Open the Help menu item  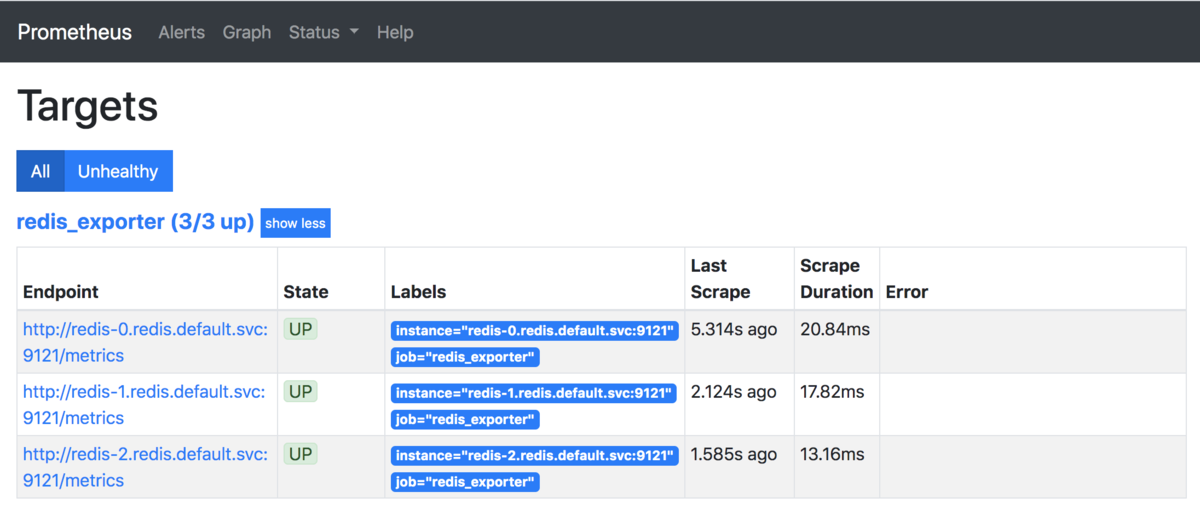[395, 32]
